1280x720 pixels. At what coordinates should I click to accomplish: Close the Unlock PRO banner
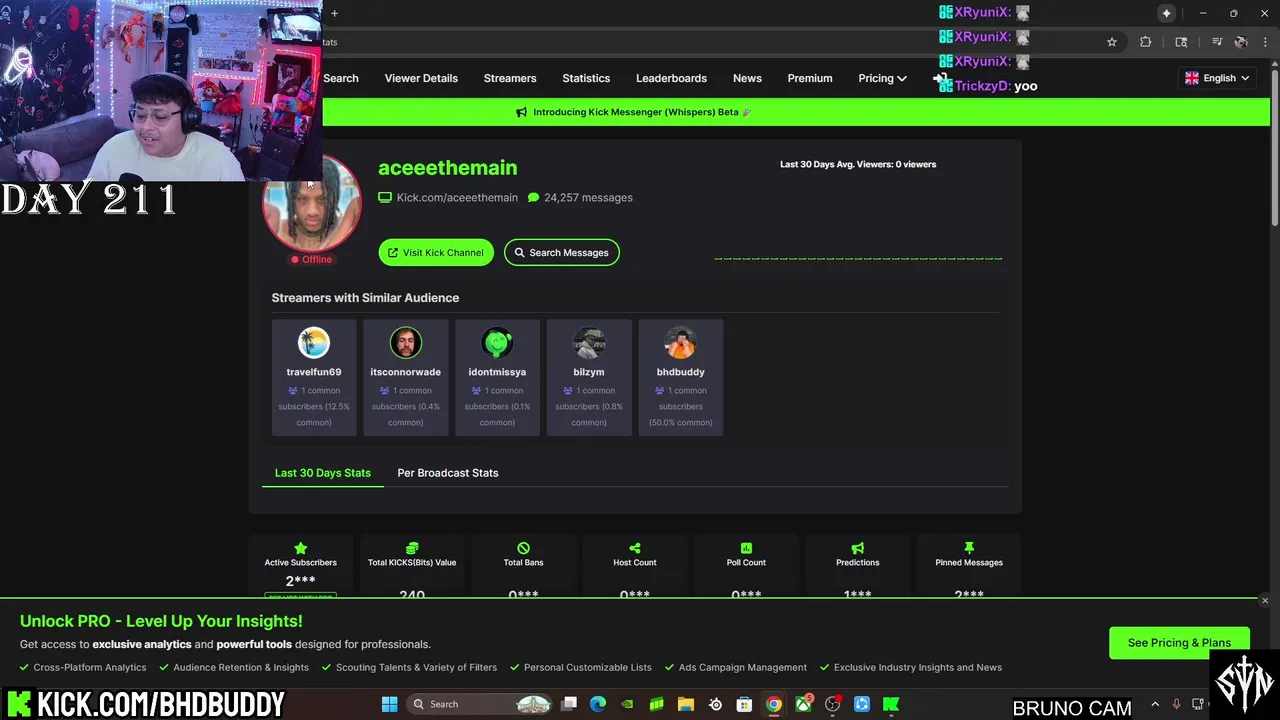click(1265, 601)
